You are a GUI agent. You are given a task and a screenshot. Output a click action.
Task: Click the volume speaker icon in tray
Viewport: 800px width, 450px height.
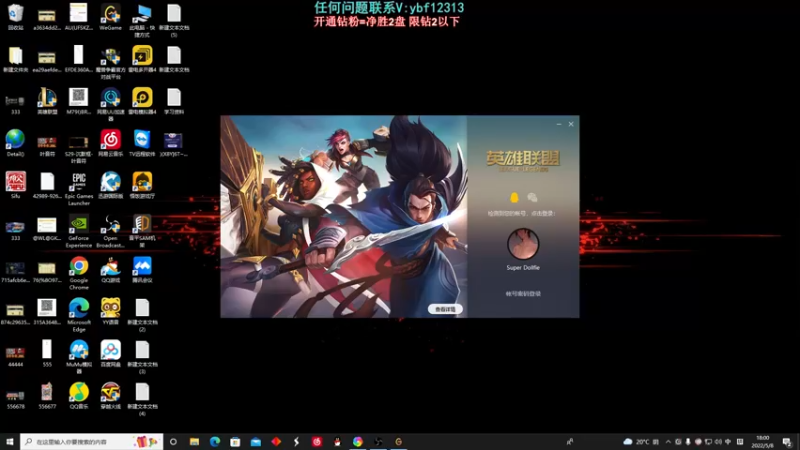coord(718,442)
